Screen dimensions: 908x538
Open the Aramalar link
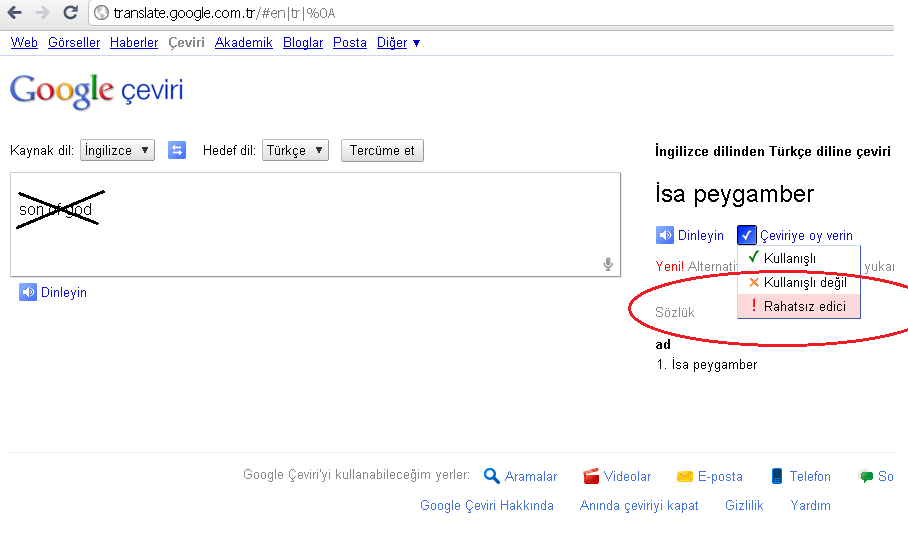531,476
